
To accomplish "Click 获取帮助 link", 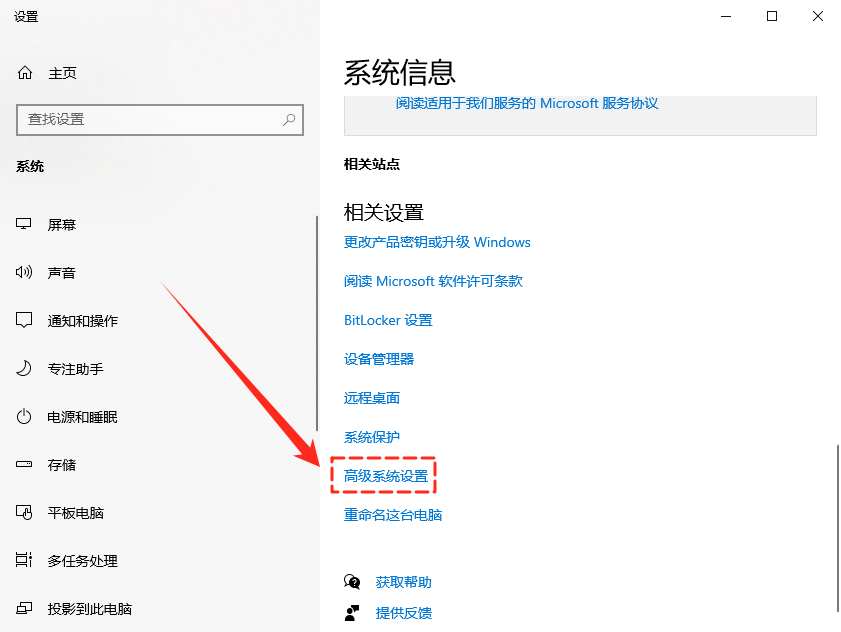I will (x=404, y=582).
